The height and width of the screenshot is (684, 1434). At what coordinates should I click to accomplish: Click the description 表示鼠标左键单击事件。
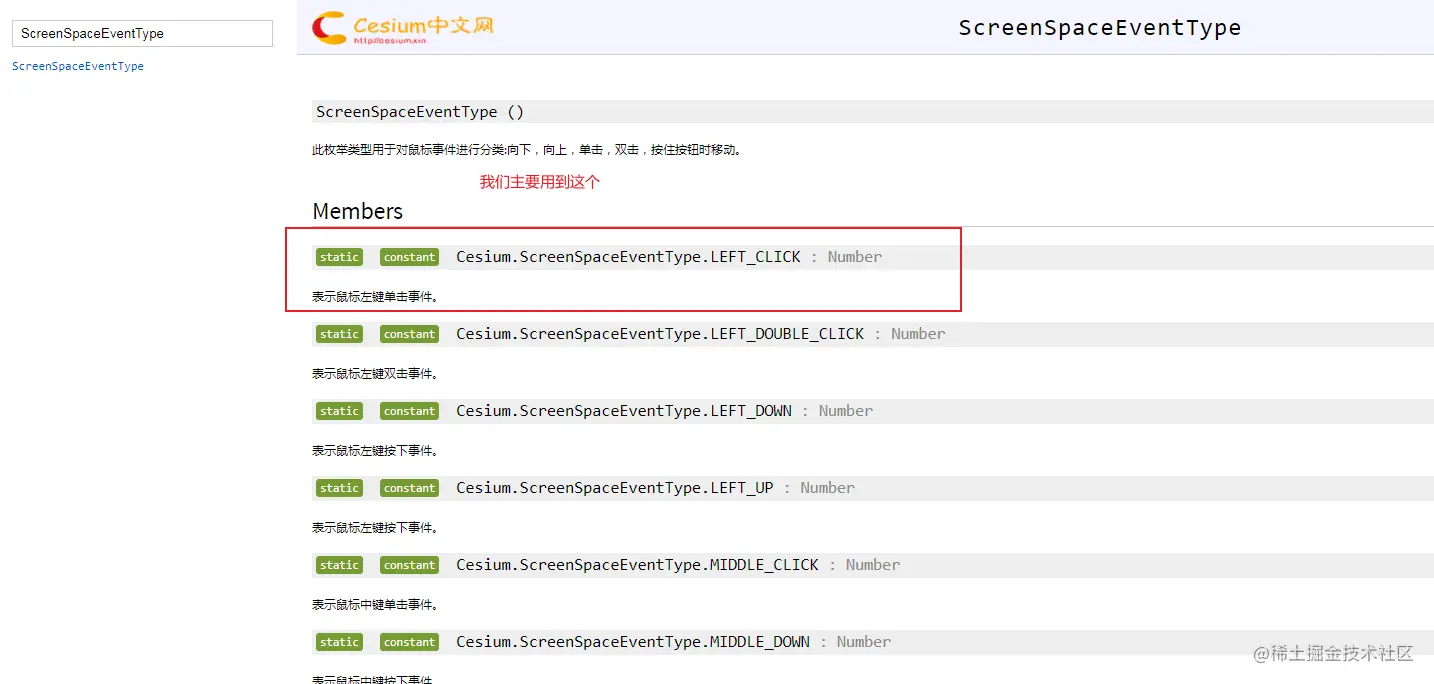(x=376, y=297)
